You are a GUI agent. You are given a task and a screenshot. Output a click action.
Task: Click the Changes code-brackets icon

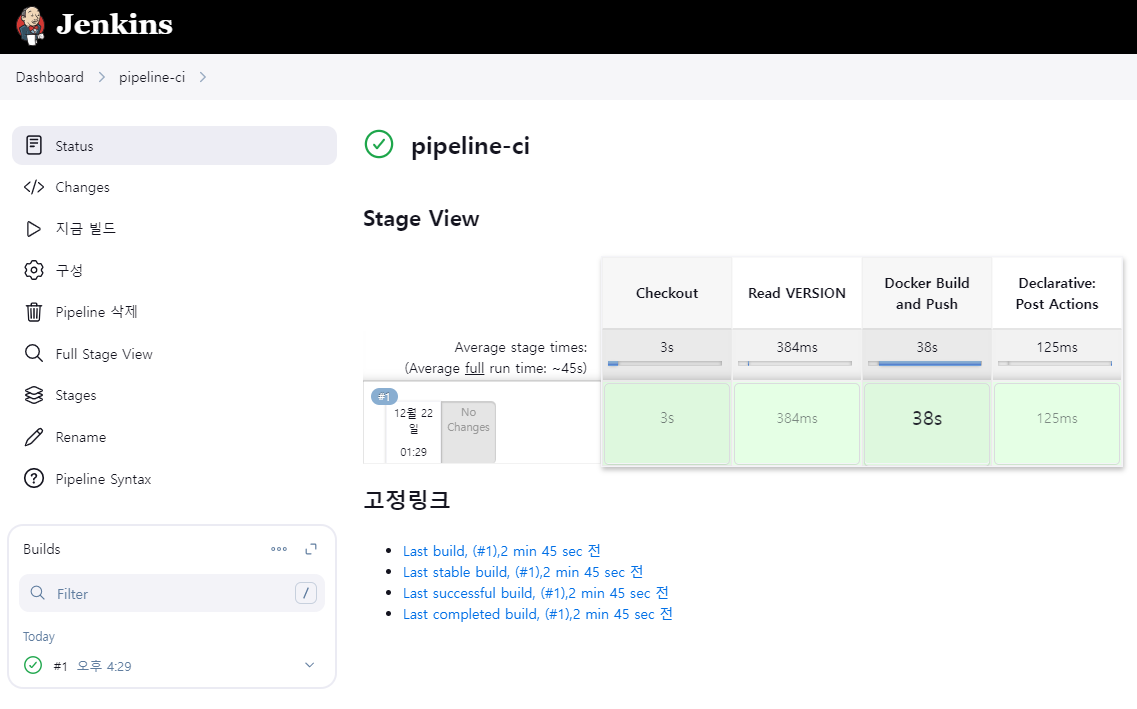[33, 187]
